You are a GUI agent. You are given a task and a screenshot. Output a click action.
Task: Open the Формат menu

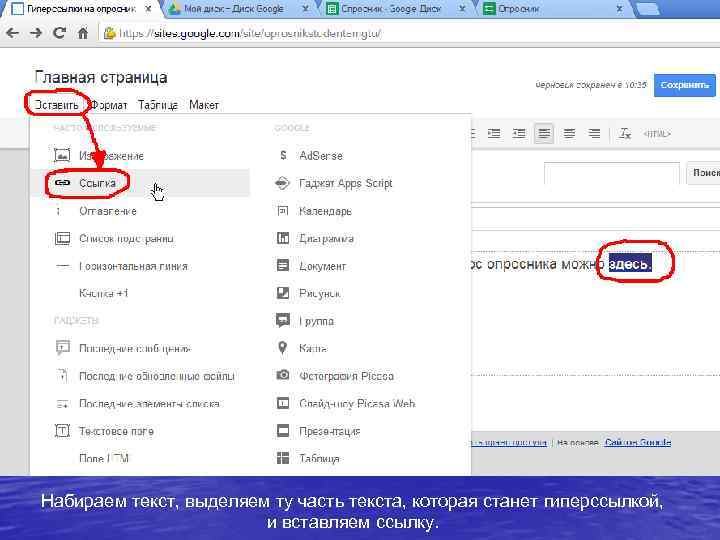109,105
